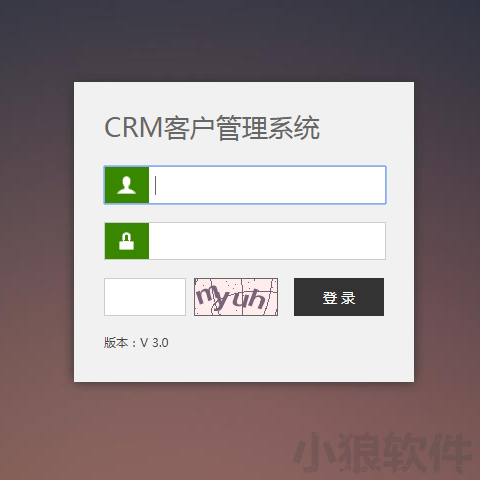Click the small empty box left of captcha
Image resolution: width=480 pixels, height=480 pixels.
coord(145,297)
